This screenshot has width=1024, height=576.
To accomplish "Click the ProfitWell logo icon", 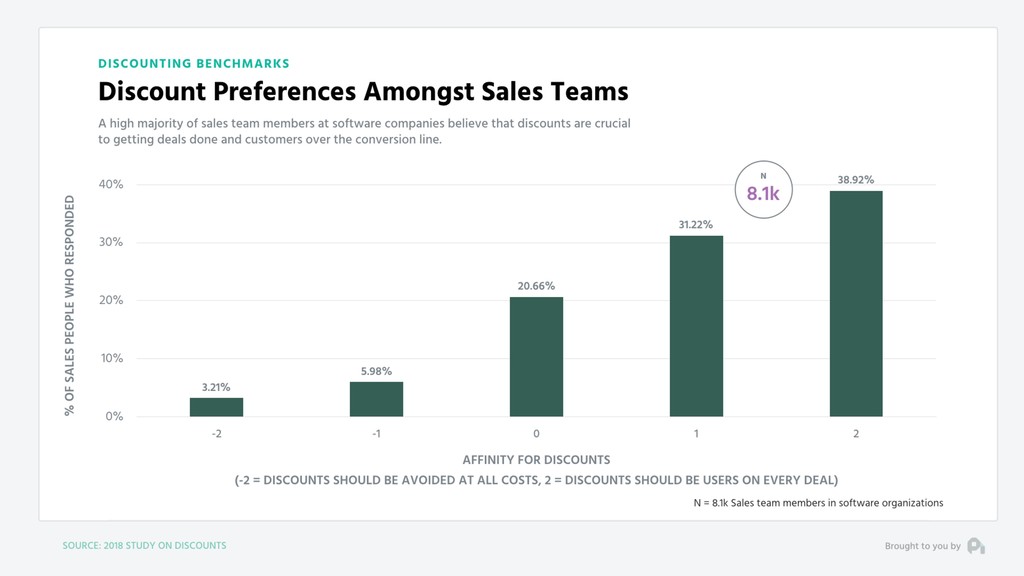I will click(x=976, y=546).
